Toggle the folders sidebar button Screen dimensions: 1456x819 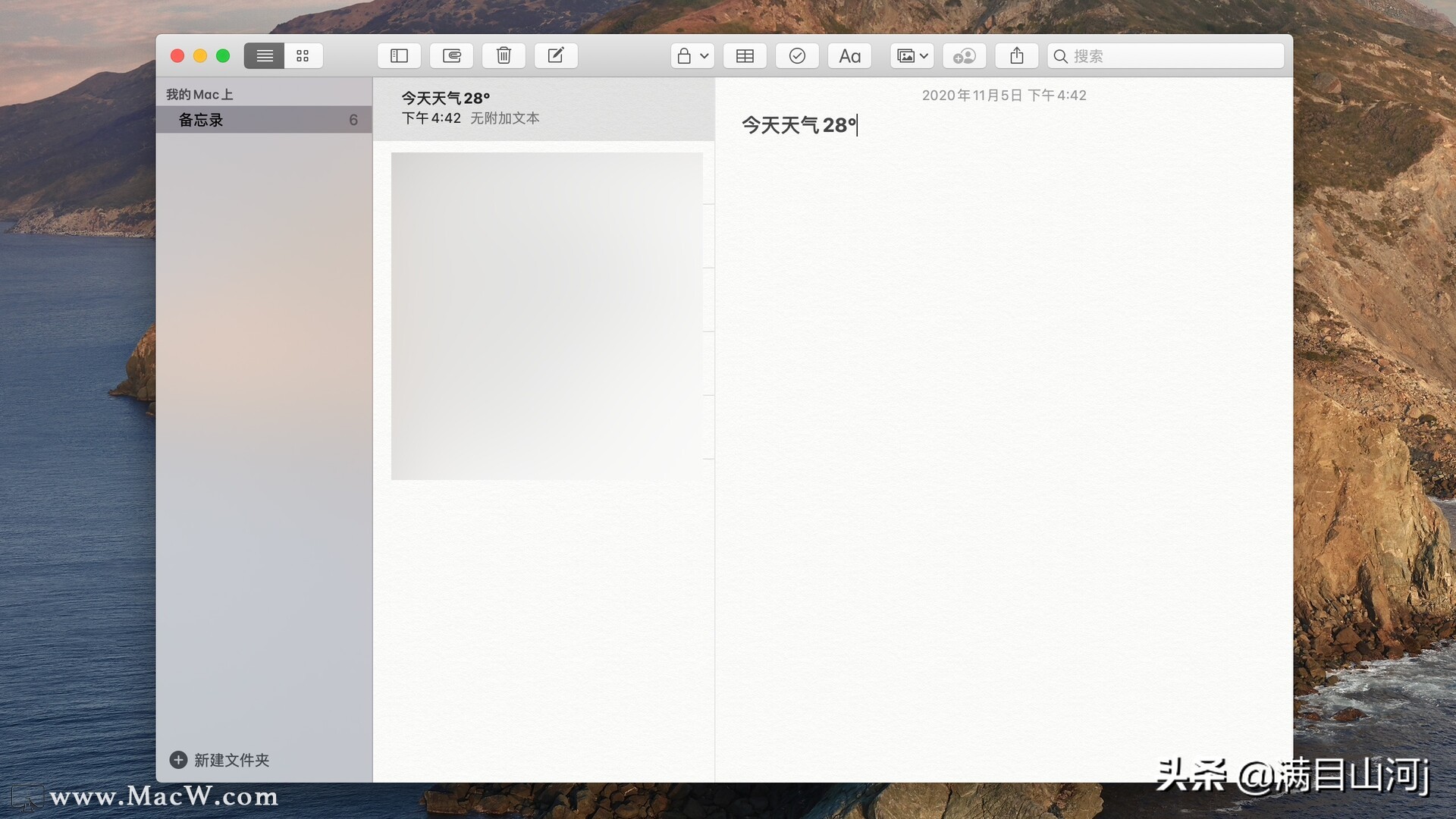(x=399, y=56)
